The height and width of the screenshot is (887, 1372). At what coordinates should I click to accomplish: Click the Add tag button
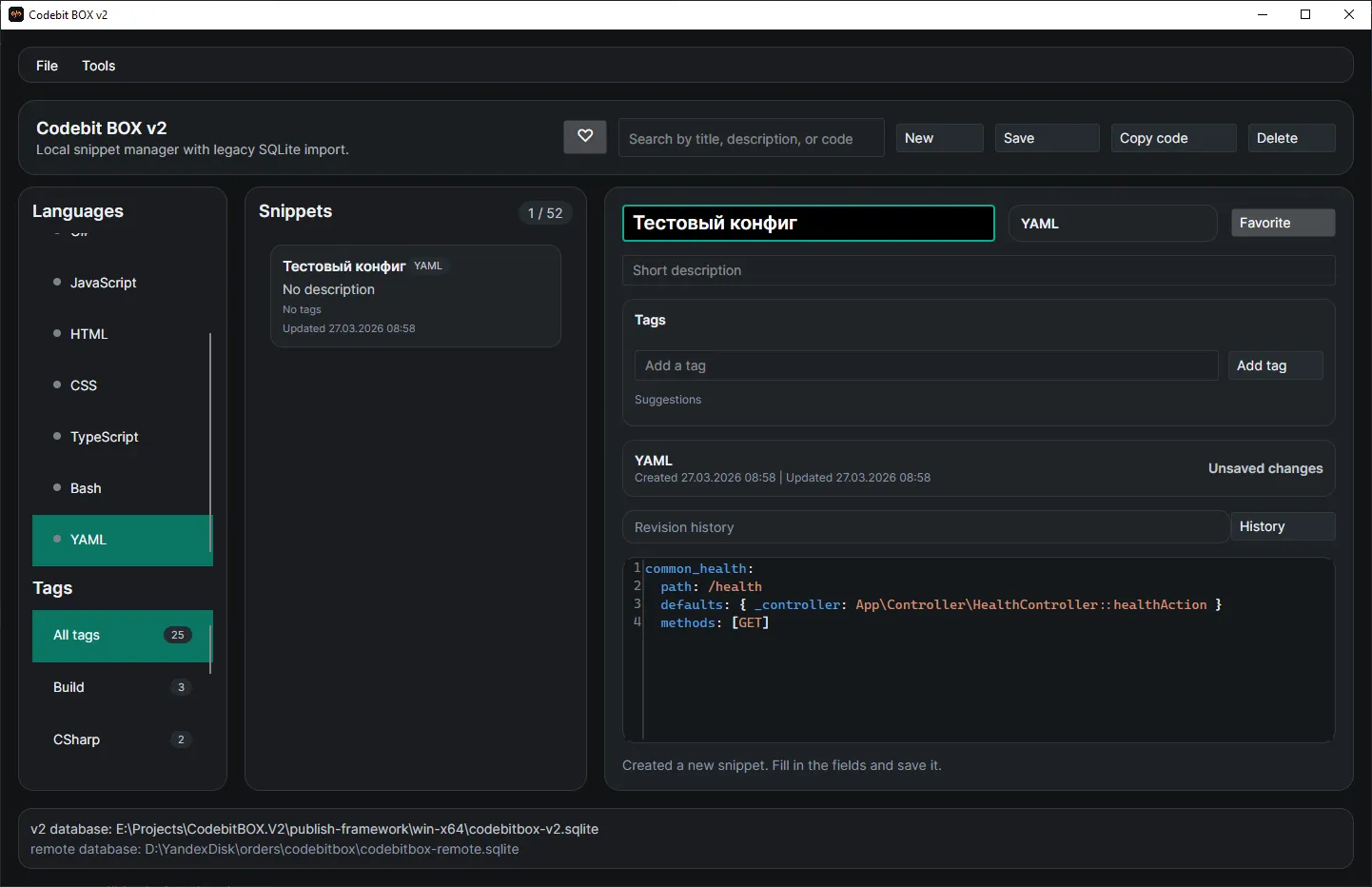pos(1274,365)
